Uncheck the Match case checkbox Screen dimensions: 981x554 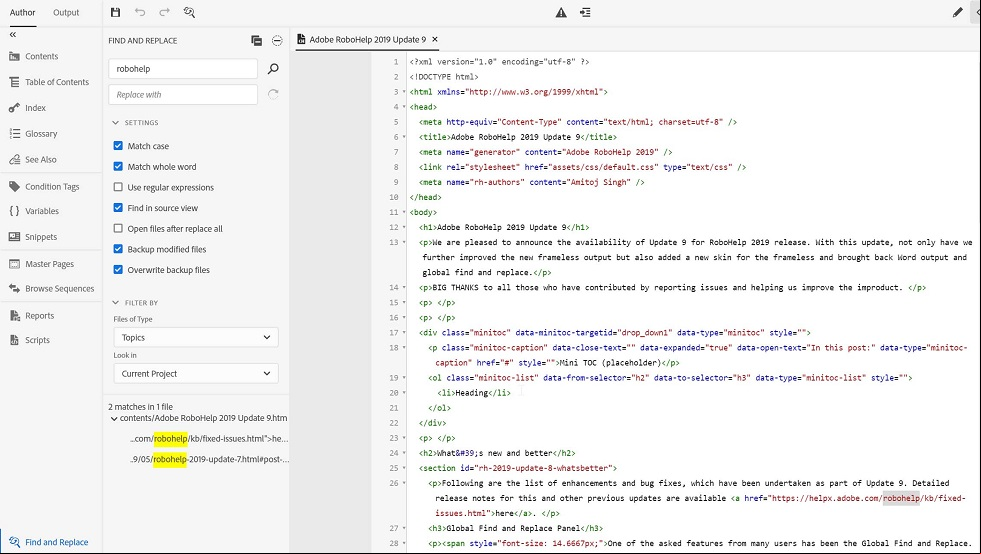click(118, 146)
